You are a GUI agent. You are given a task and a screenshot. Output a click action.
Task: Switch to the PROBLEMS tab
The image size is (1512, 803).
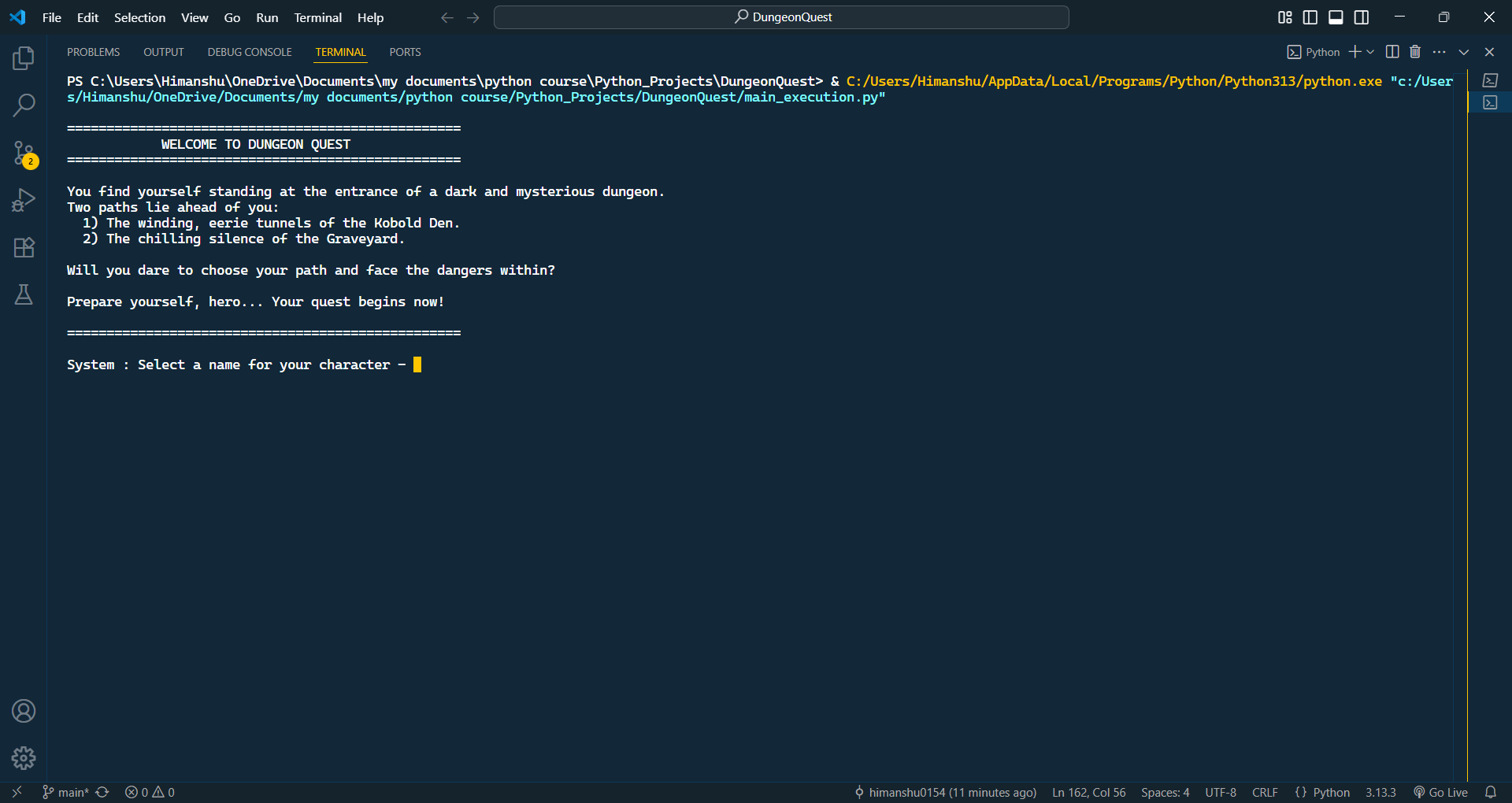click(x=94, y=52)
